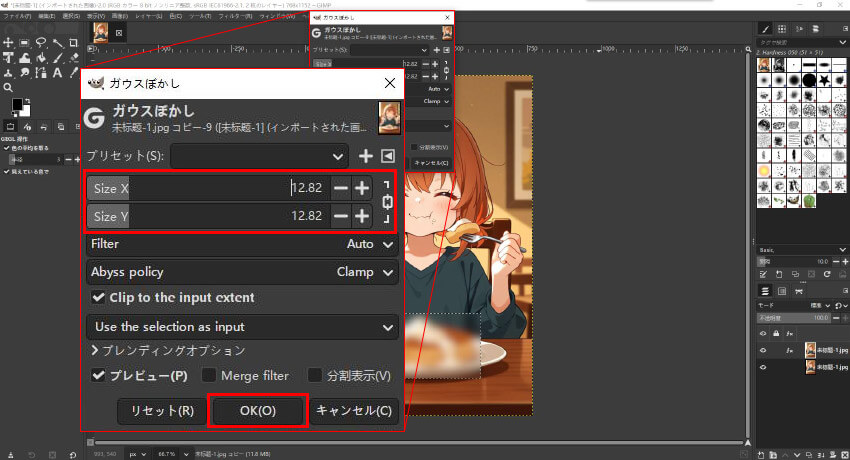Select the Clone stamp tool
850x460 pixels.
[x=8, y=73]
